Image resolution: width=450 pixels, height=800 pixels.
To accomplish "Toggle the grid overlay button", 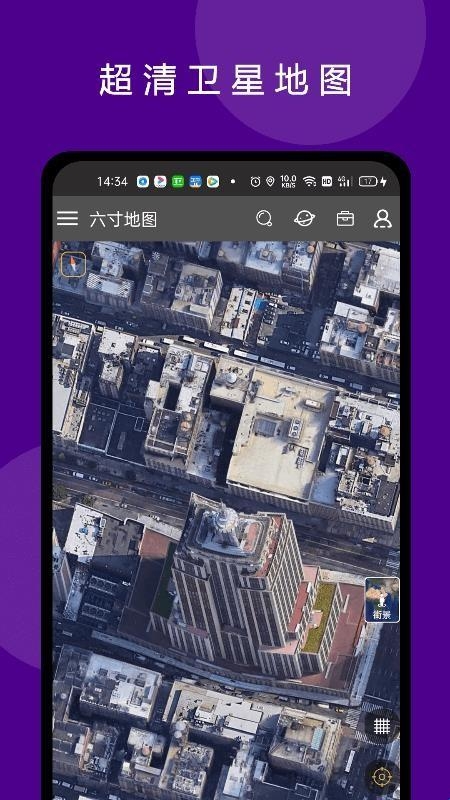I will click(382, 726).
